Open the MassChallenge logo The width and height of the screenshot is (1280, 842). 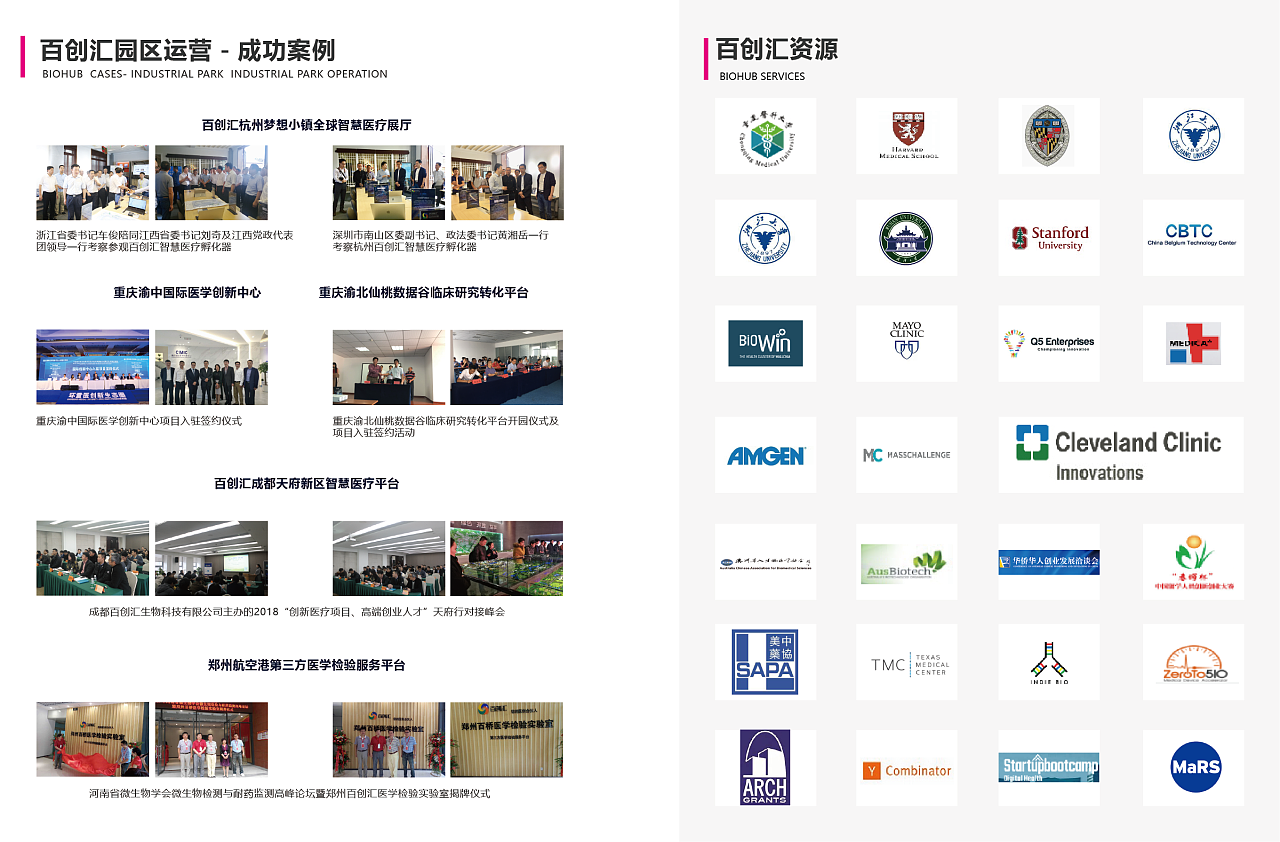(906, 455)
